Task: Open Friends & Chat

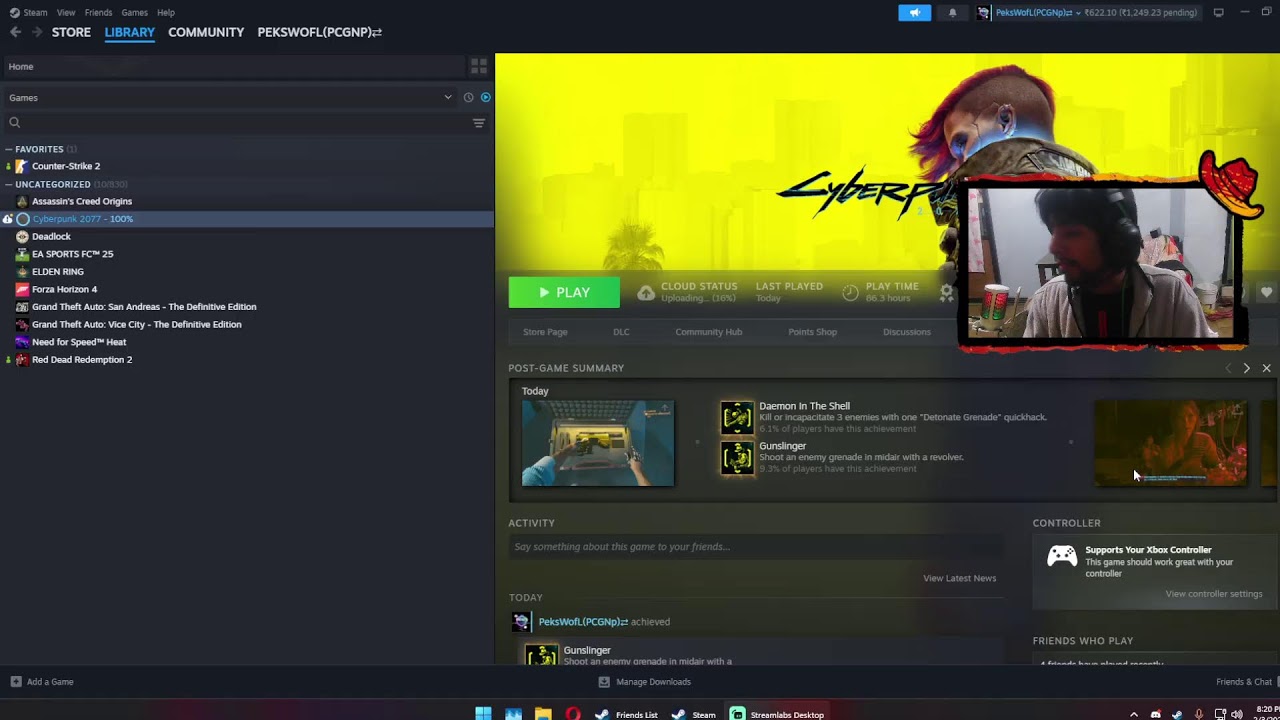Action: [1244, 682]
